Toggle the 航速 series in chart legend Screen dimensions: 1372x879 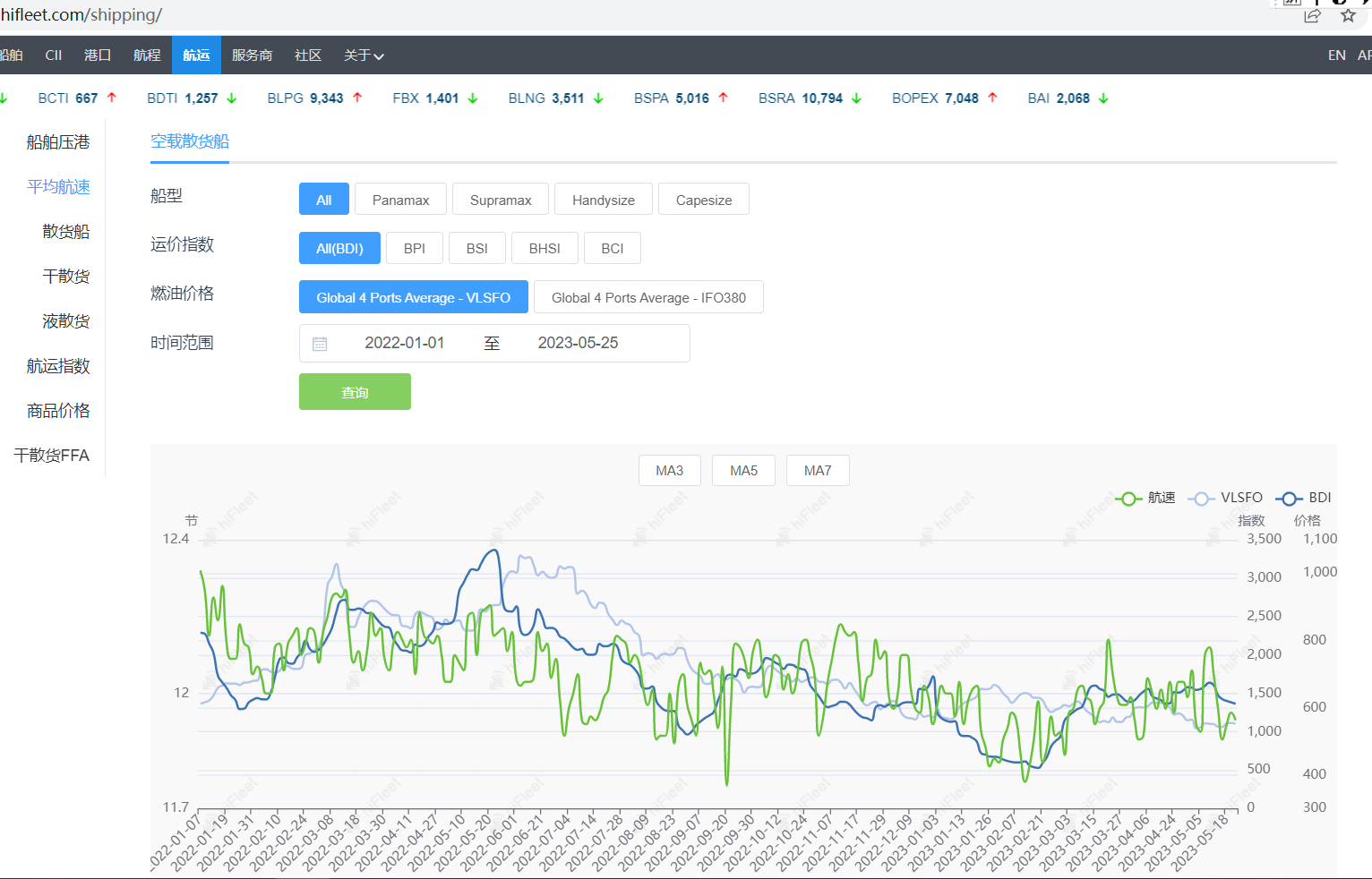(1145, 498)
